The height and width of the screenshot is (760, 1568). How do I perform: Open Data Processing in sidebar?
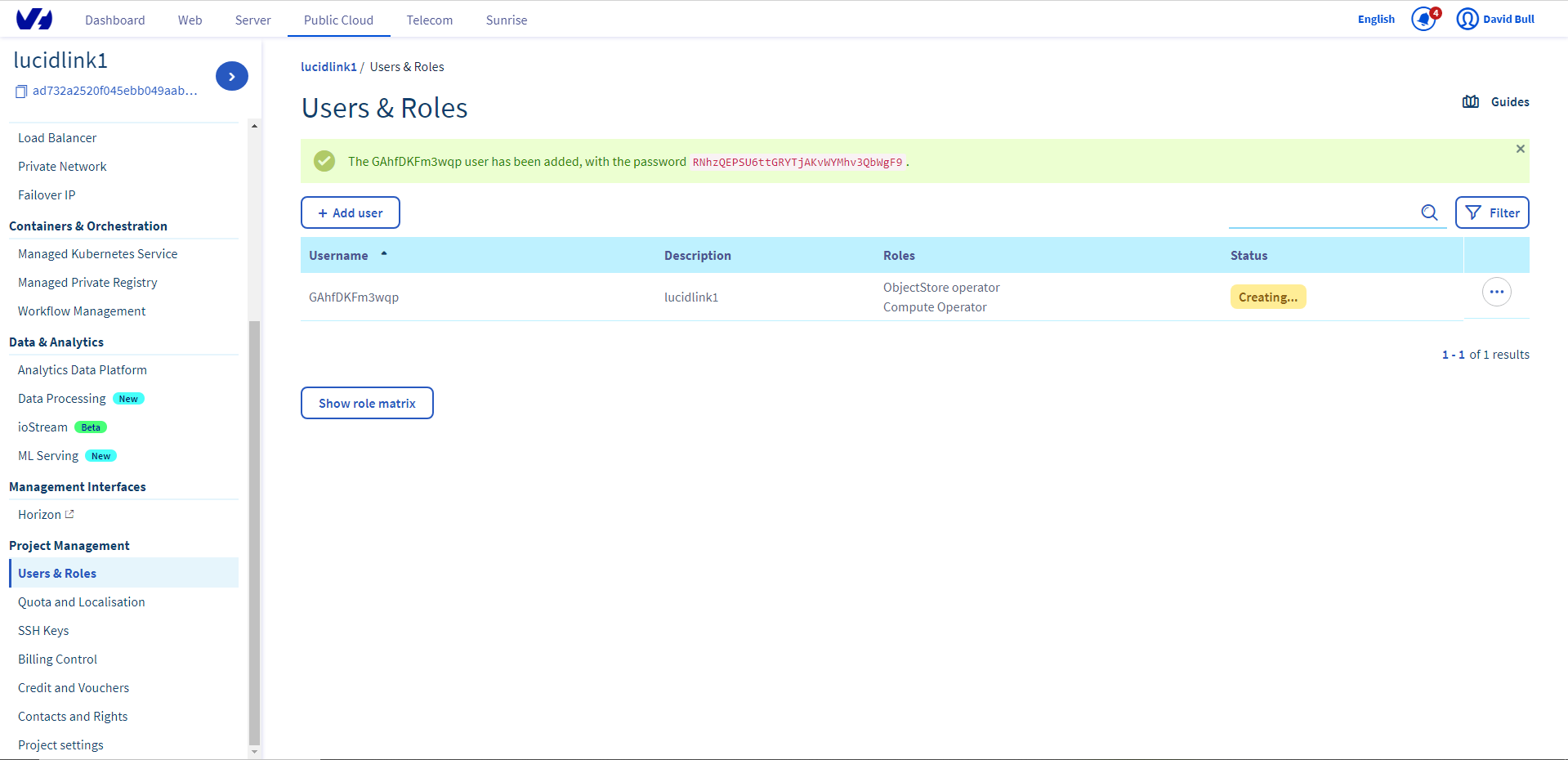click(62, 399)
